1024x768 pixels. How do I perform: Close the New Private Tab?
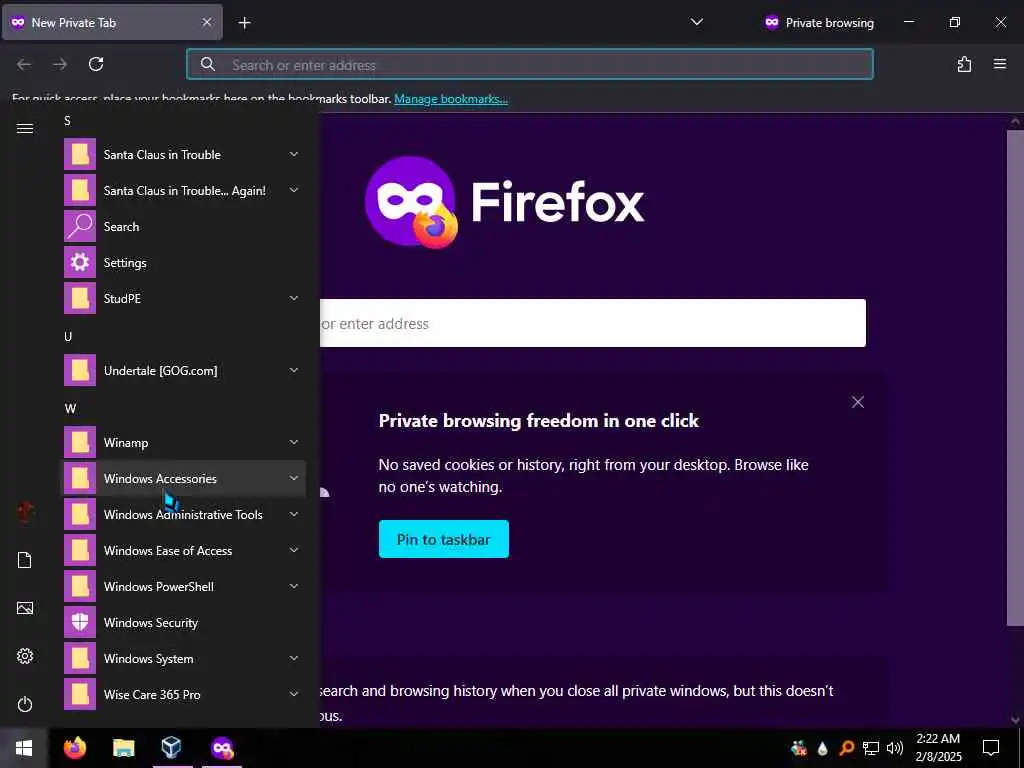click(x=206, y=22)
